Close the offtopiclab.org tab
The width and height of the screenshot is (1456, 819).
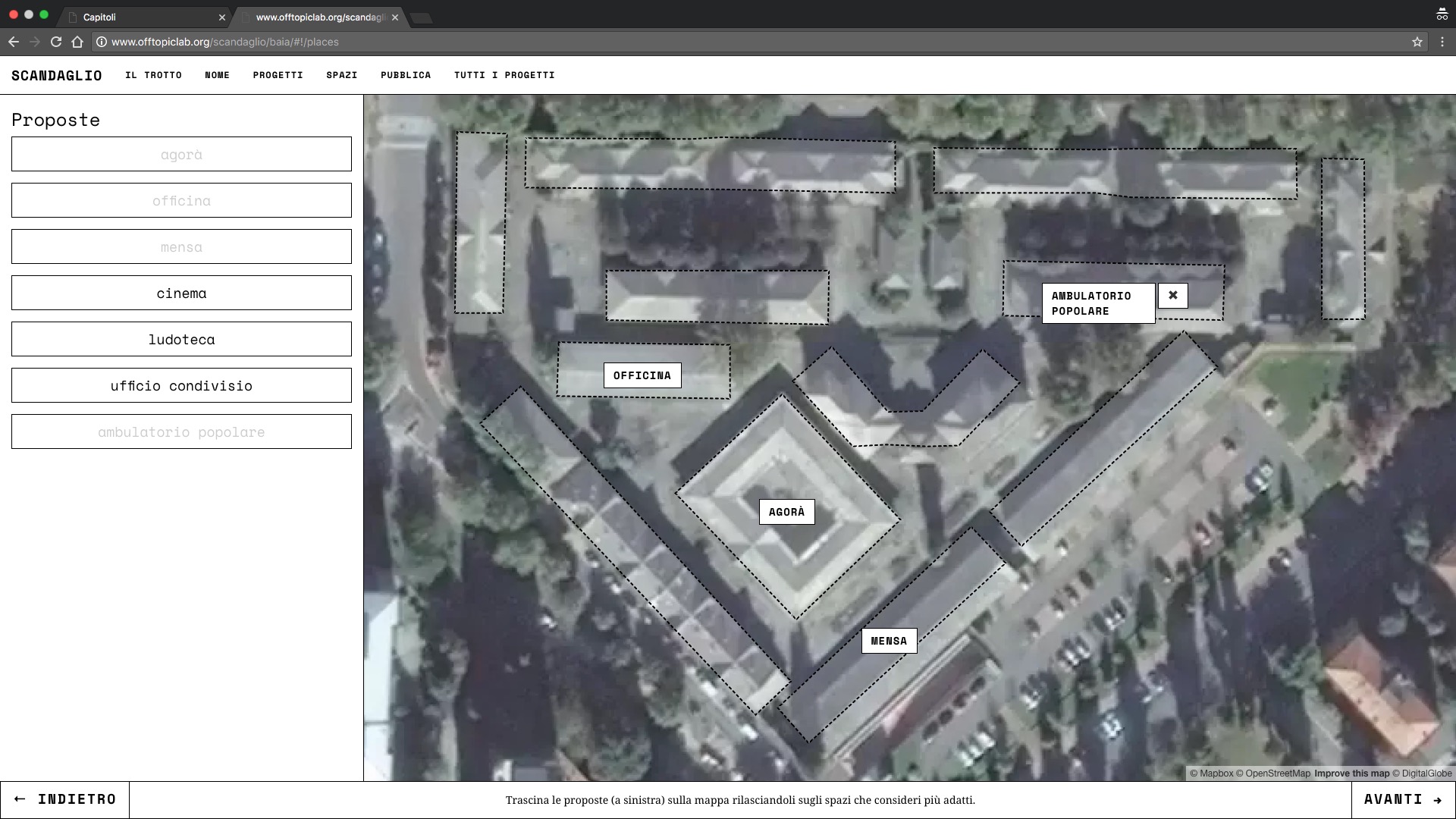click(395, 17)
